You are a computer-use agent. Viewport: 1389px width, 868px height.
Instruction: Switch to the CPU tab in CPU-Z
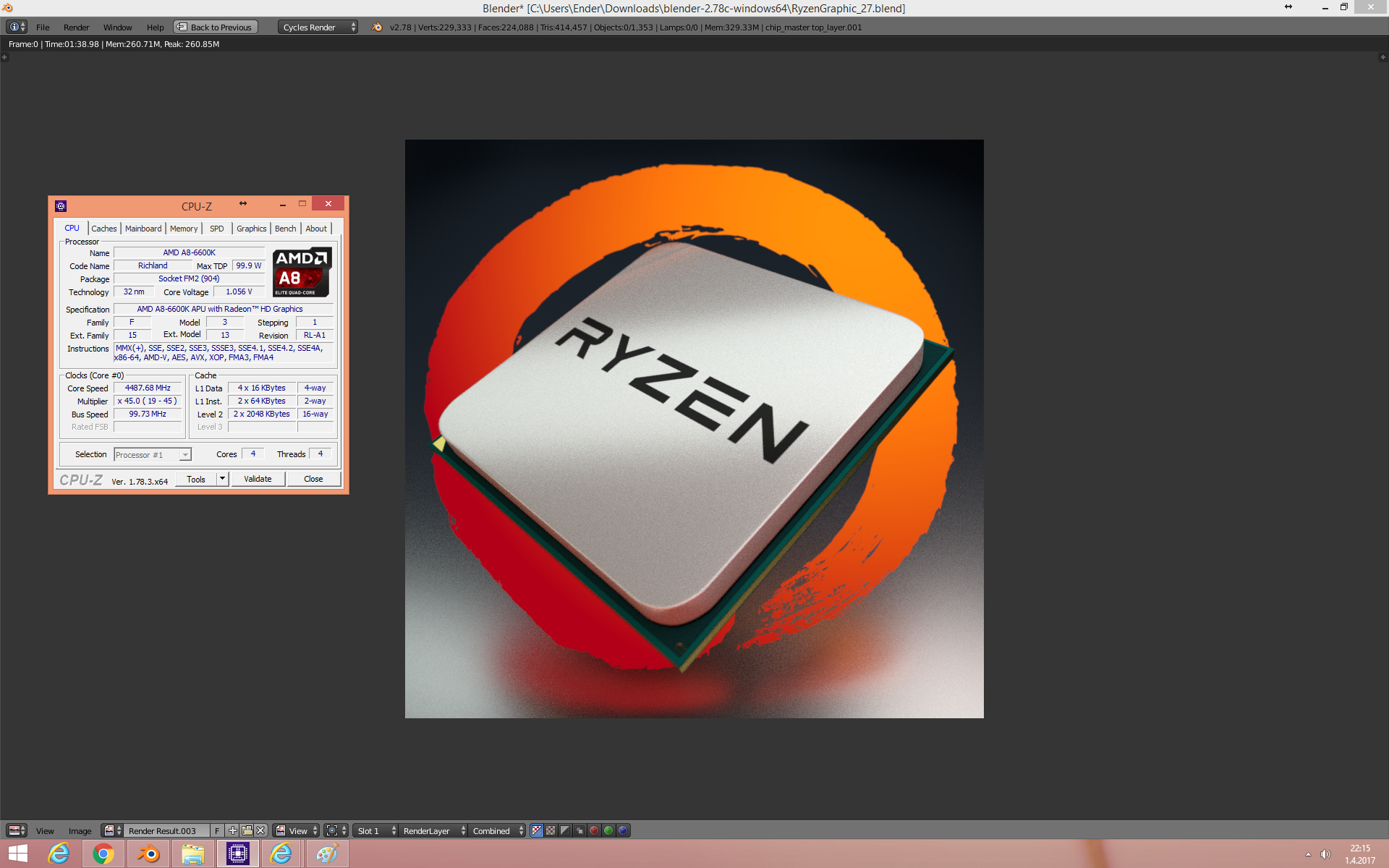[x=72, y=228]
